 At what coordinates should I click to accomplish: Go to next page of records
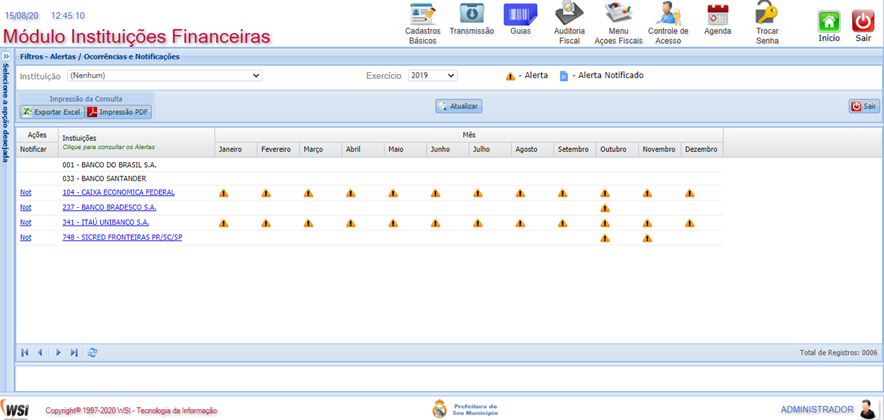[58, 353]
